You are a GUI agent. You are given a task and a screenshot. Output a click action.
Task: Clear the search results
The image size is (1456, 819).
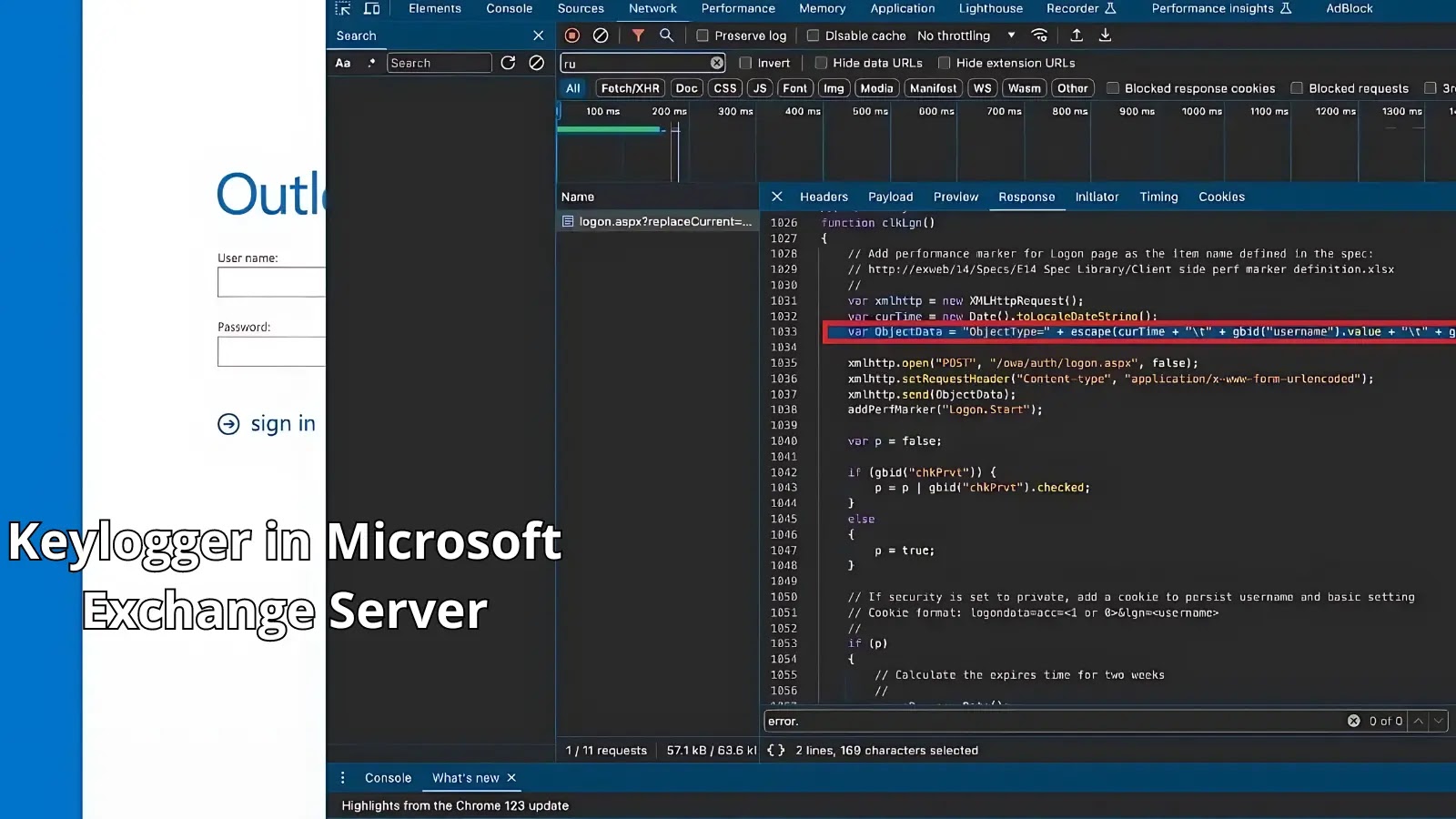click(x=537, y=63)
